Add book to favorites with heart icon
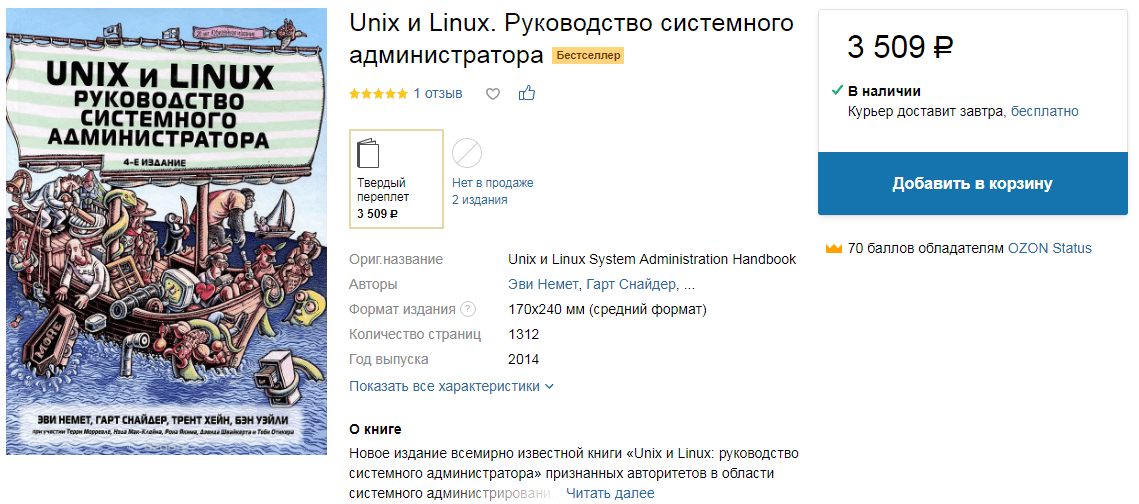The image size is (1139, 504). (493, 94)
